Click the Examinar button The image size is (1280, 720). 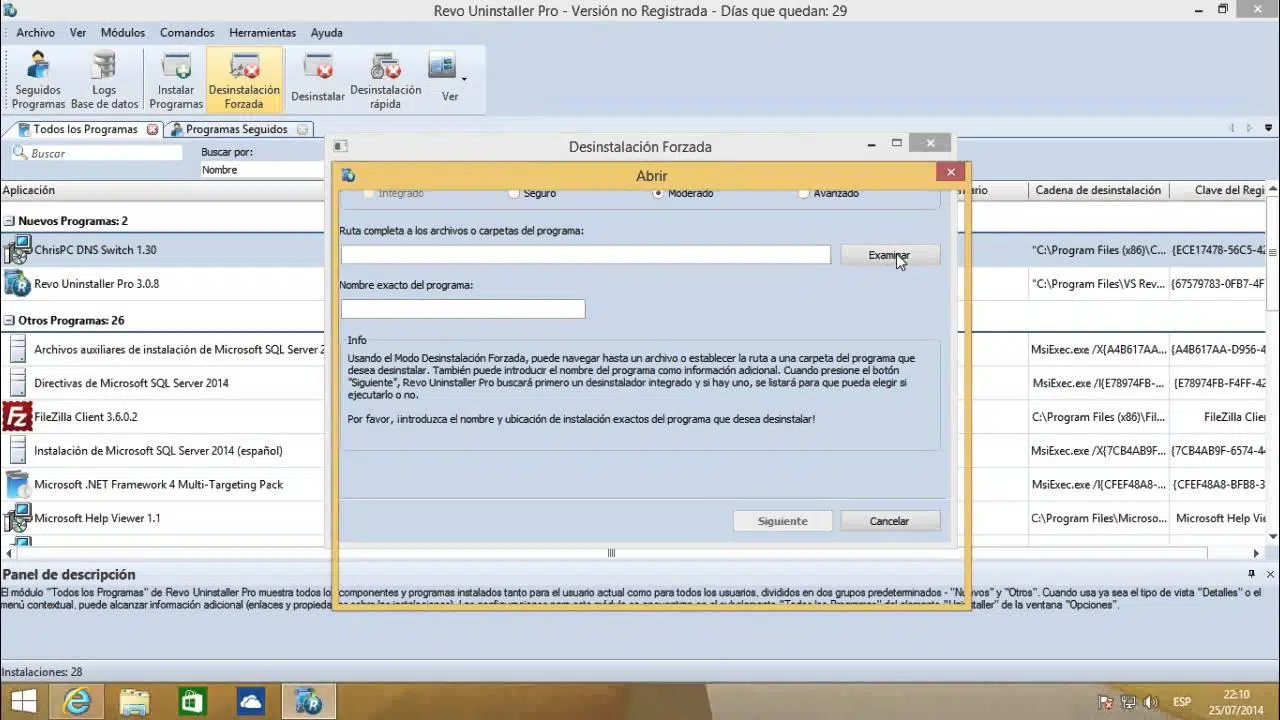coord(890,255)
